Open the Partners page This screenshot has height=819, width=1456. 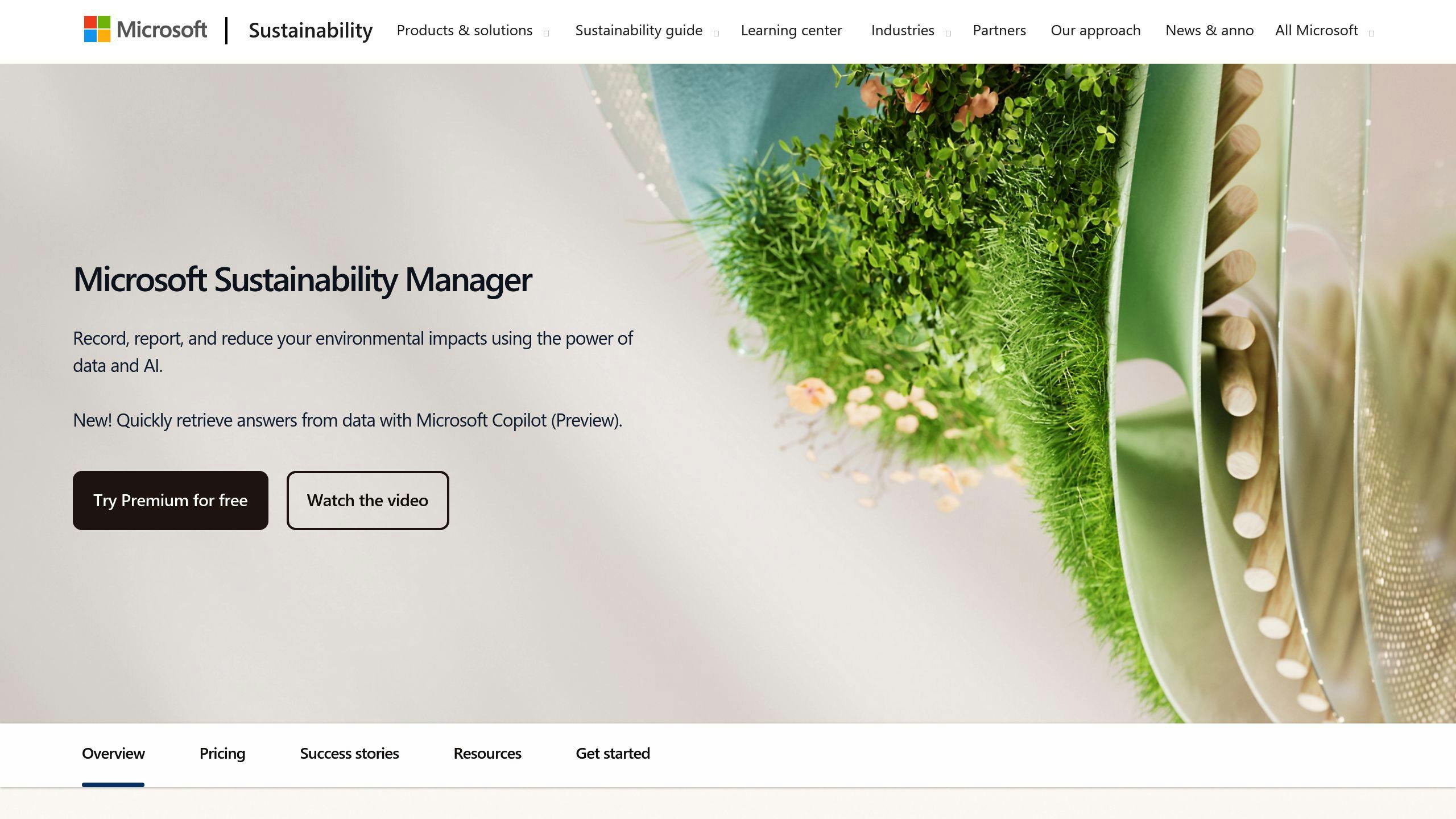(x=999, y=30)
